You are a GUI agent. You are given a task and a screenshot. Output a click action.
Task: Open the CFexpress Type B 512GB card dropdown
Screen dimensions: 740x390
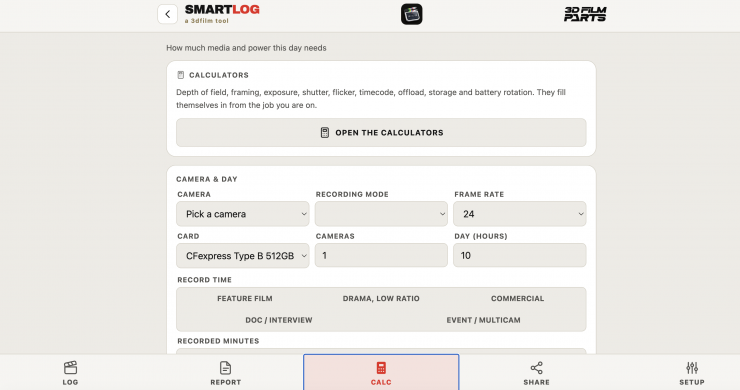[243, 255]
